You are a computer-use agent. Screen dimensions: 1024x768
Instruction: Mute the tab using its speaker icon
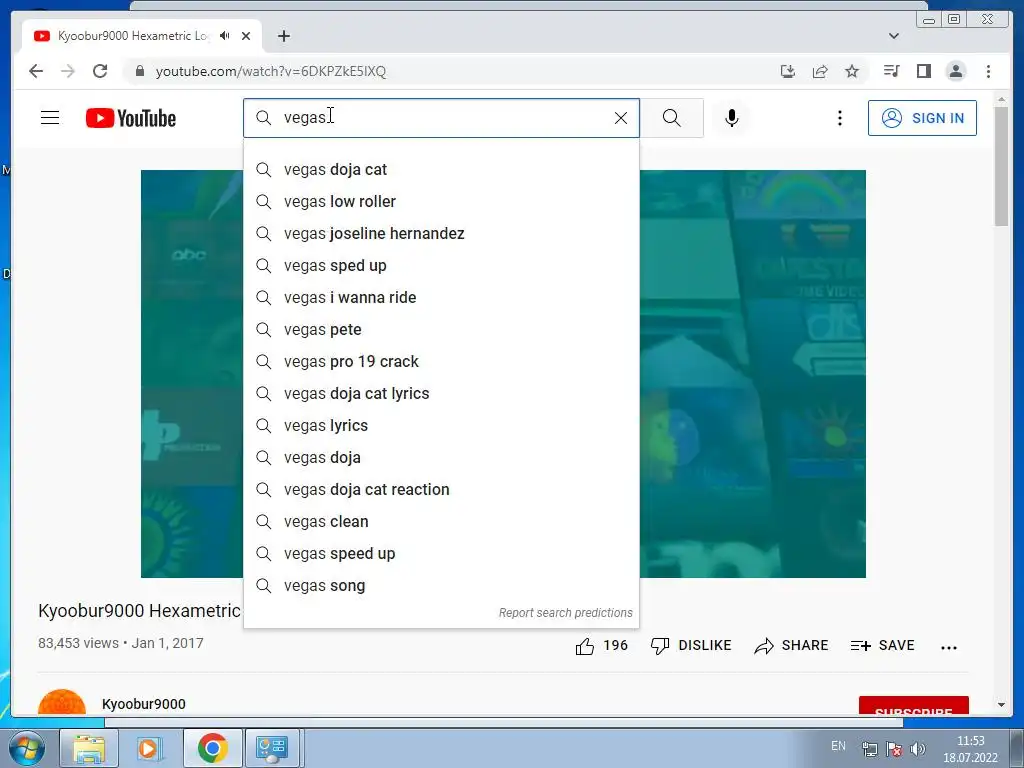(225, 36)
